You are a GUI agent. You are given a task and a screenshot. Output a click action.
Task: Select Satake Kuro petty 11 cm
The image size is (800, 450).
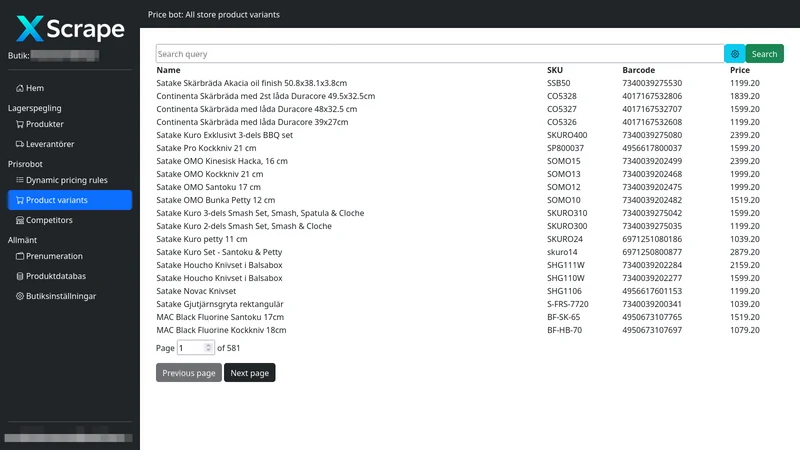pyautogui.click(x=469, y=239)
